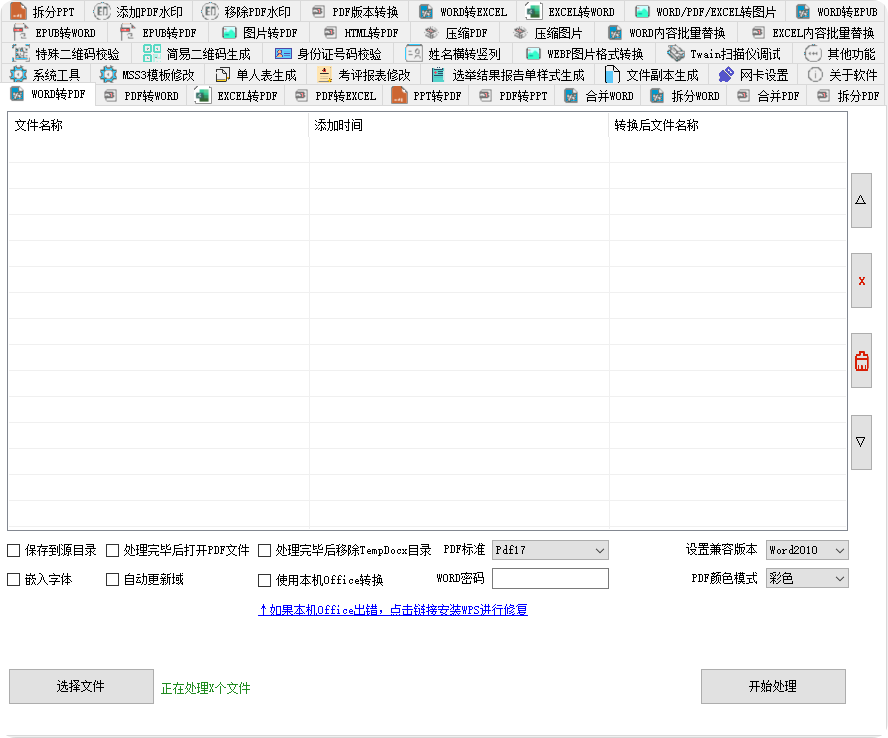
Task: Go to the 合并PDF tab
Action: pos(769,96)
